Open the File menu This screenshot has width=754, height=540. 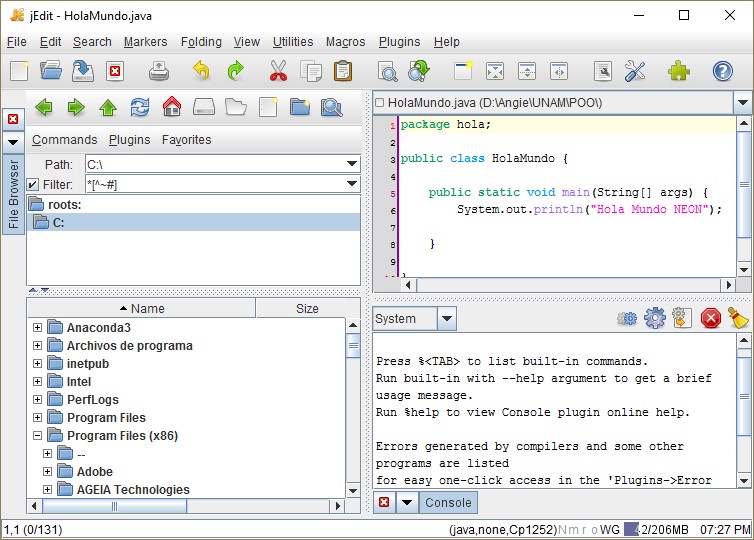(17, 42)
